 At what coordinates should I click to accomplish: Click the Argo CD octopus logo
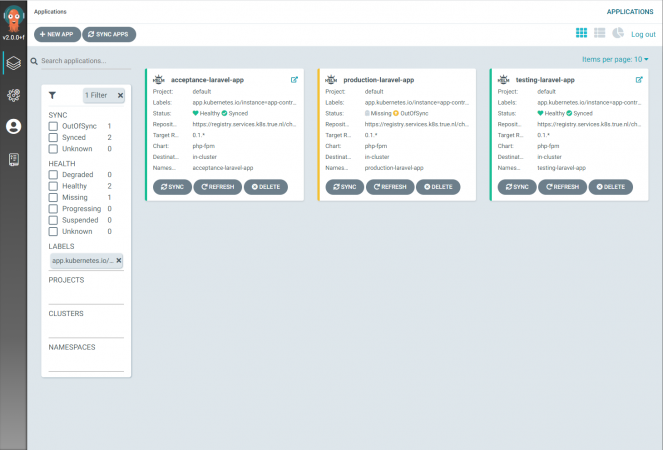tap(14, 18)
